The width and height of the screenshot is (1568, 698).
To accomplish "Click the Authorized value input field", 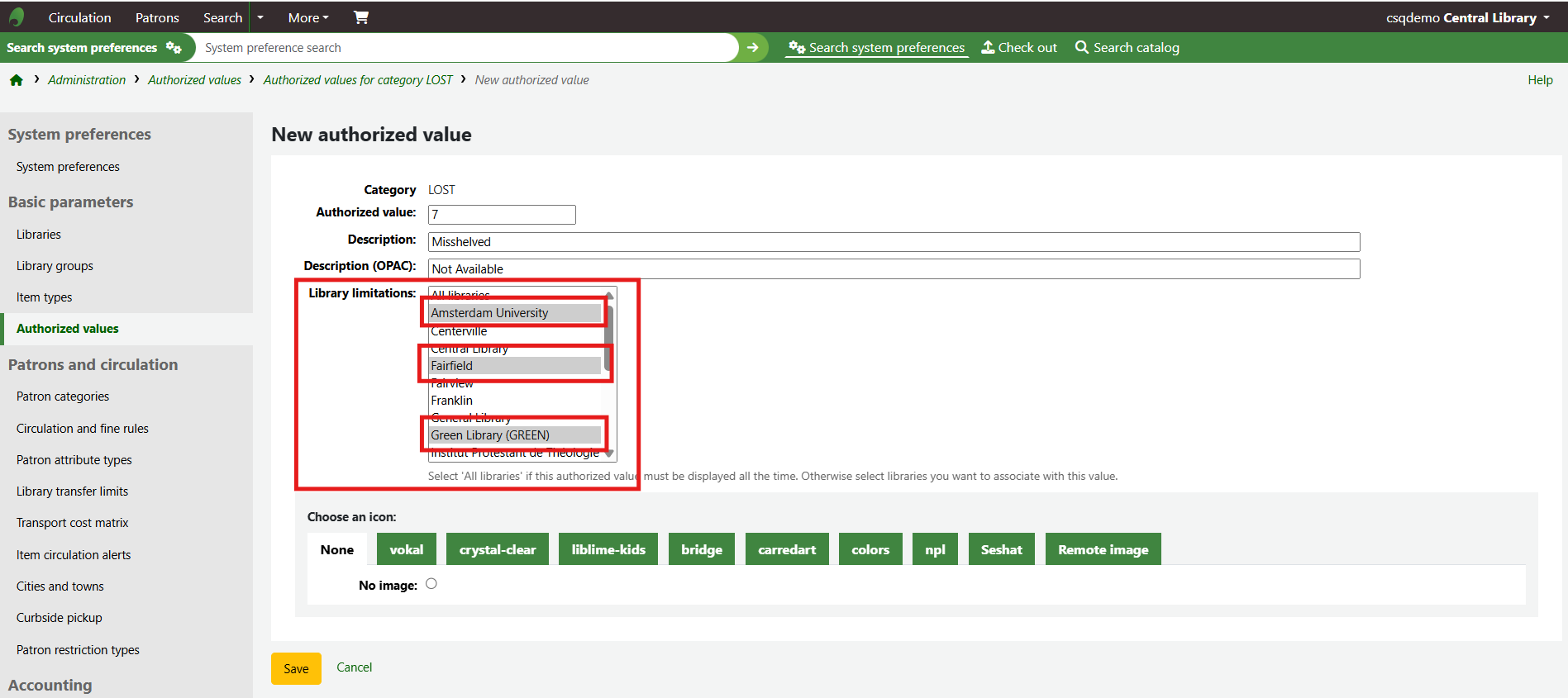I will click(x=502, y=215).
